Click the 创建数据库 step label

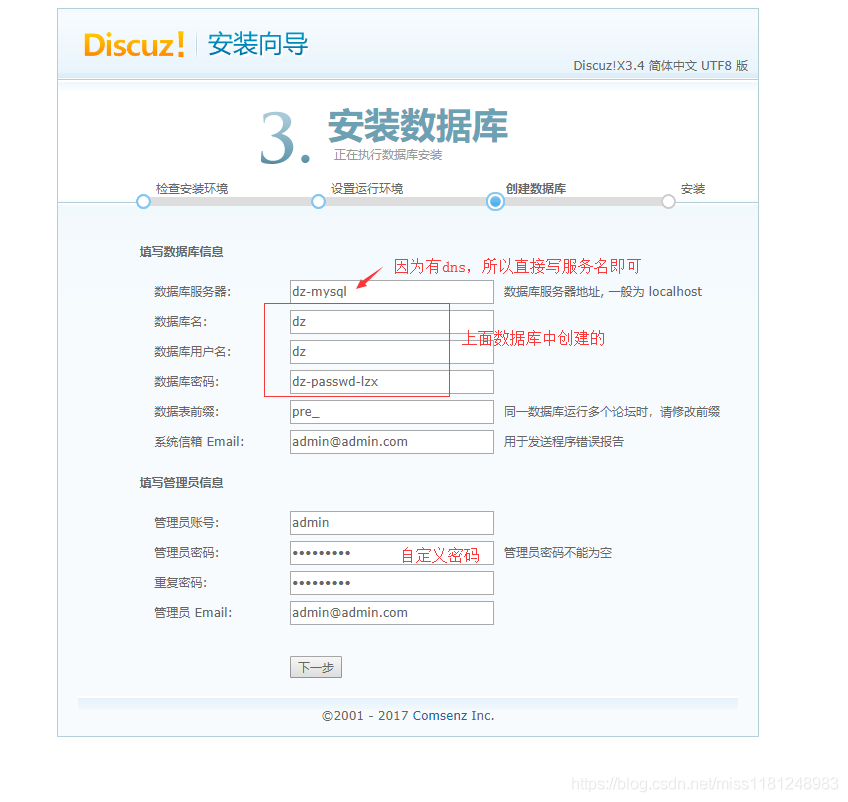pos(536,189)
